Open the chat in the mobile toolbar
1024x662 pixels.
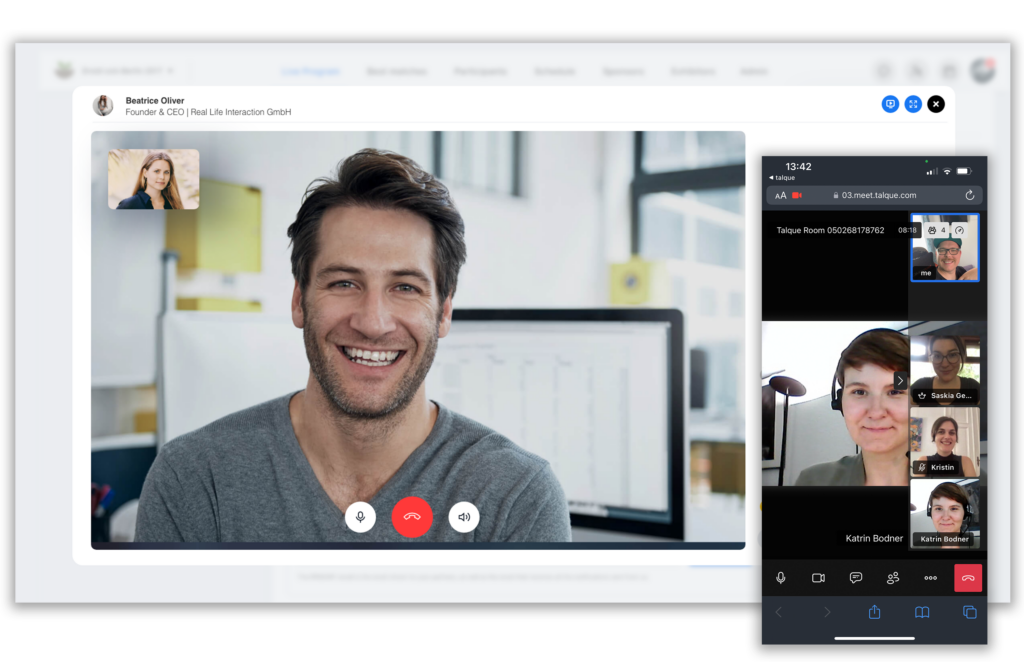coord(856,578)
